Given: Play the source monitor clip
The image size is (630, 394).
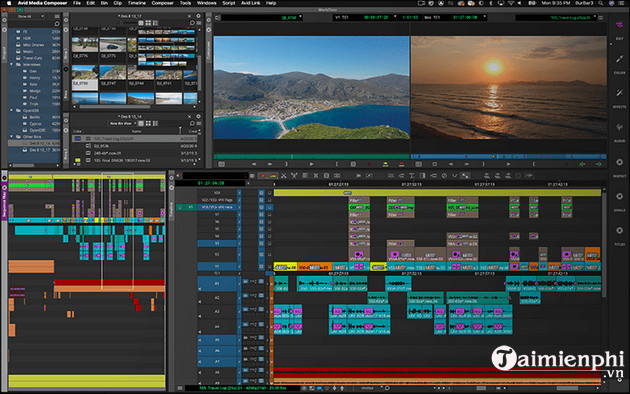Looking at the screenshot, I should coord(311,164).
